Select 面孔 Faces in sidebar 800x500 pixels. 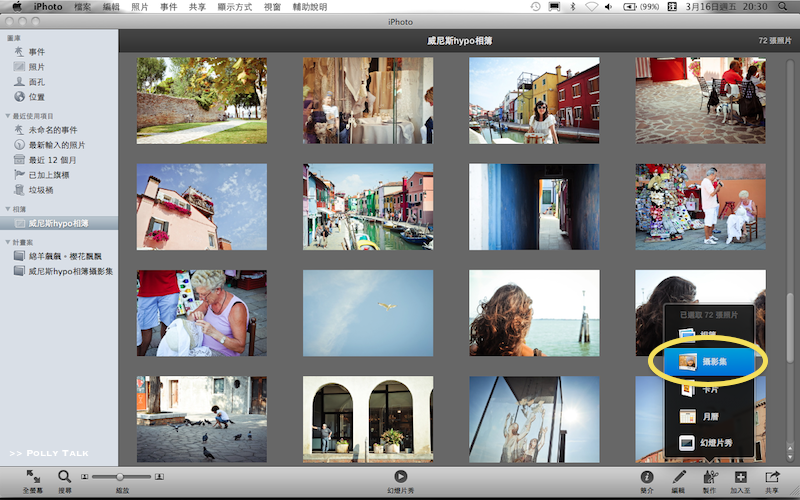pos(36,82)
